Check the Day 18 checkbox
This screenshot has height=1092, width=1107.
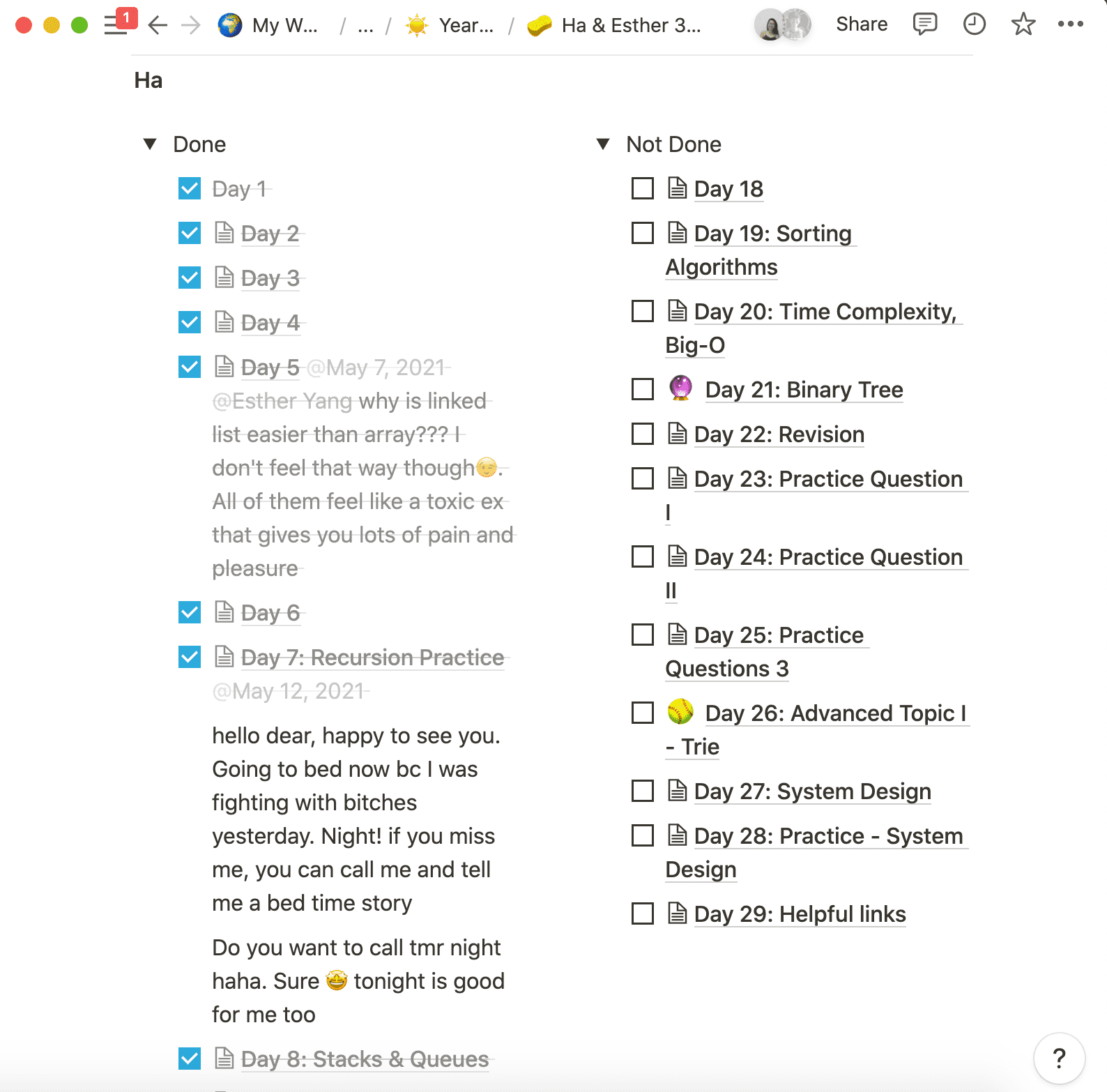[643, 189]
